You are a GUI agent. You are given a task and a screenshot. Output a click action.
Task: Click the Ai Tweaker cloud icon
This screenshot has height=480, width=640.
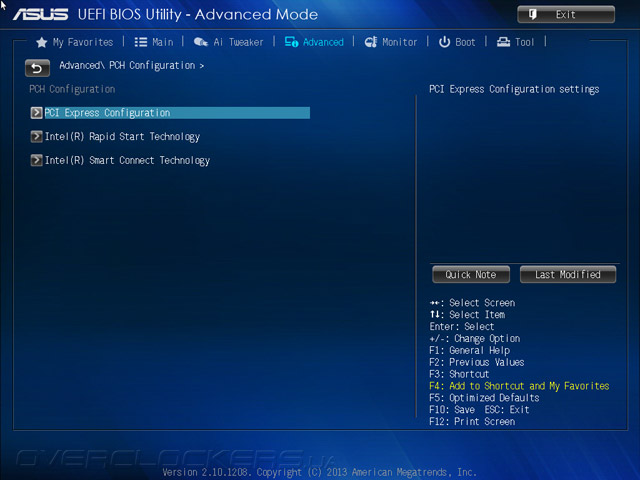click(x=200, y=42)
